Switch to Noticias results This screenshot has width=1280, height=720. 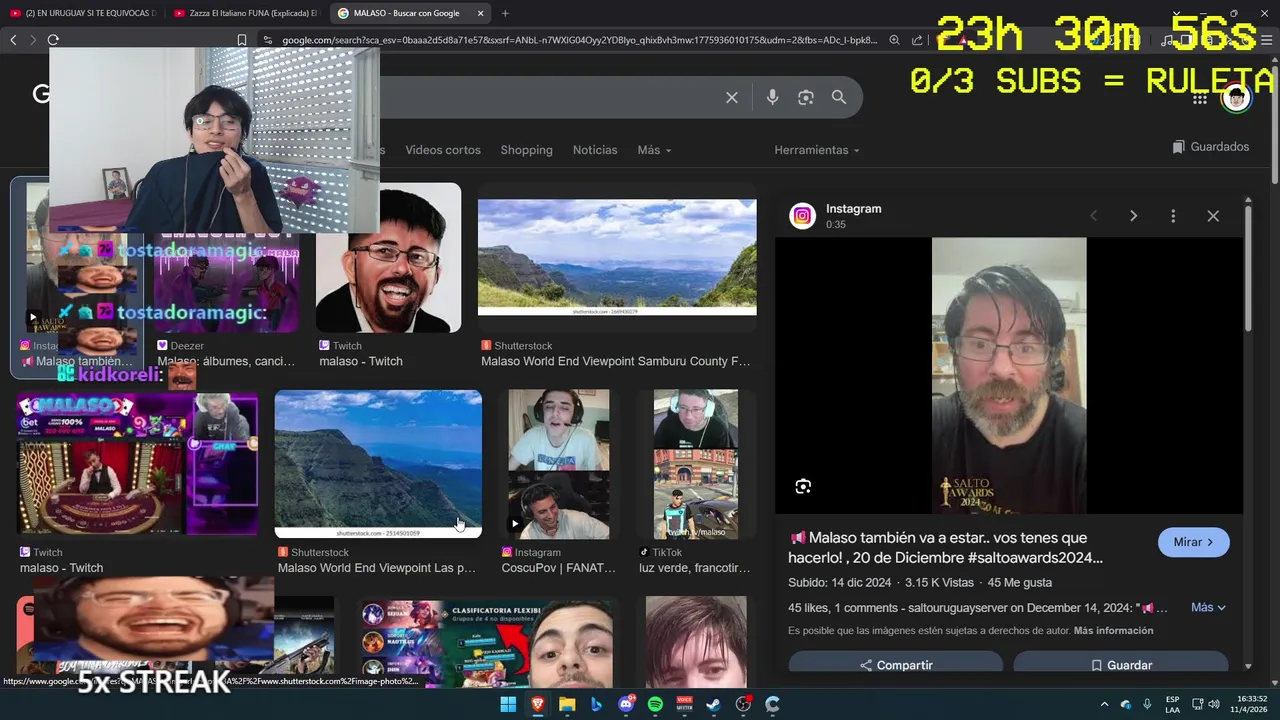pos(595,150)
